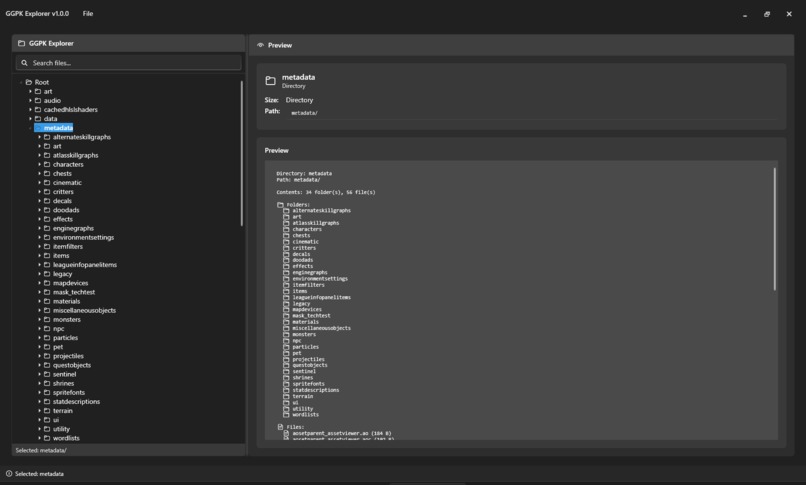Viewport: 806px width, 485px height.
Task: Select items folder in the tree
Action: [61, 255]
